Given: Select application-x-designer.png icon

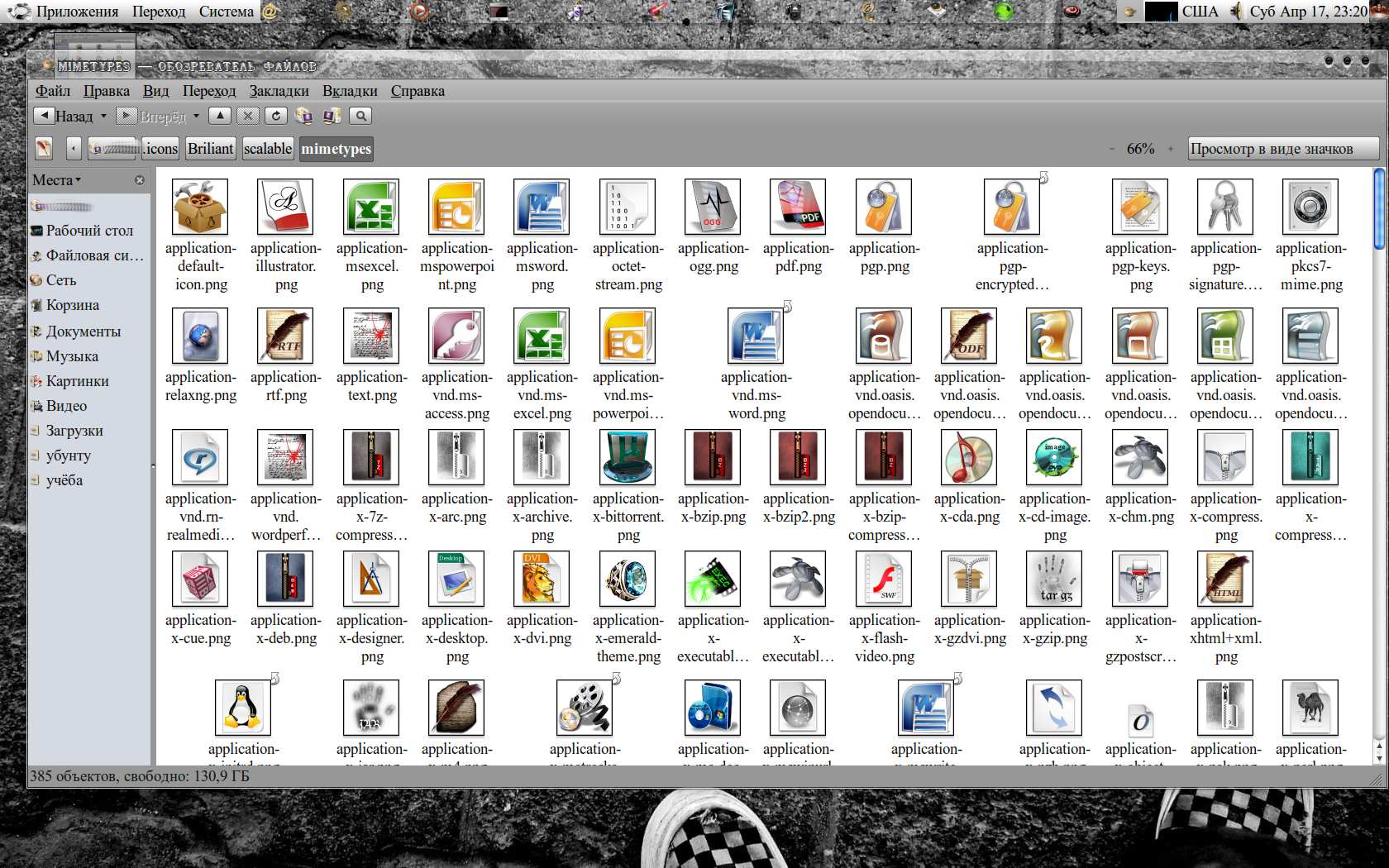Looking at the screenshot, I should coord(371,579).
